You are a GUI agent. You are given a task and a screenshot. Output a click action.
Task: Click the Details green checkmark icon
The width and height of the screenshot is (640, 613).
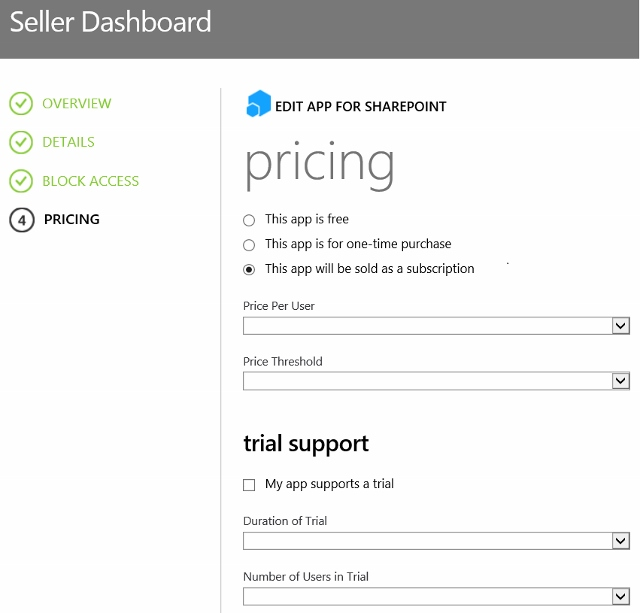[x=21, y=142]
